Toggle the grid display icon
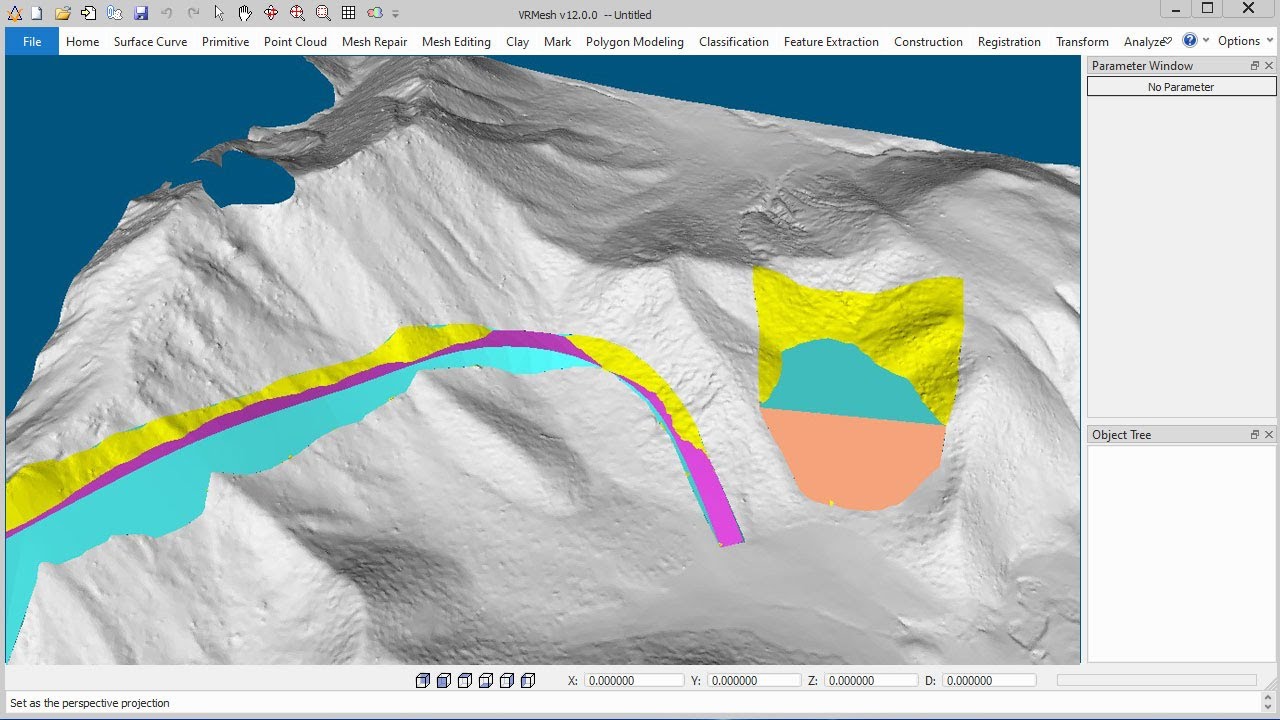Screen dimensions: 1280x720 coord(349,13)
